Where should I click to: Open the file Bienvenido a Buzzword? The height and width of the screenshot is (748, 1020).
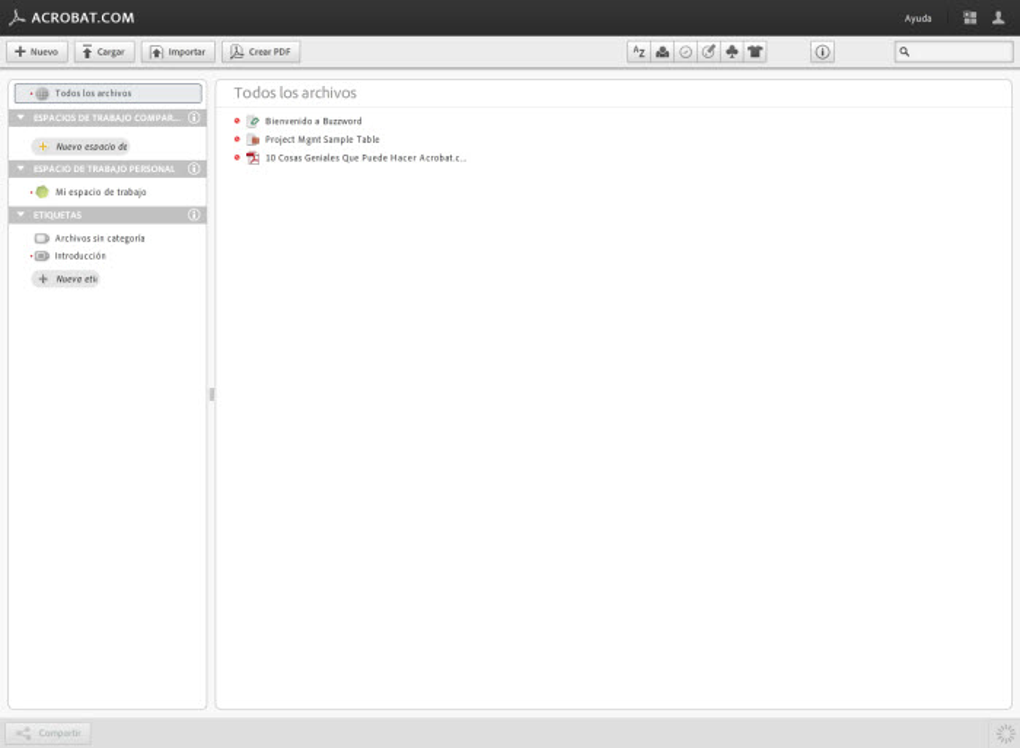[312, 120]
